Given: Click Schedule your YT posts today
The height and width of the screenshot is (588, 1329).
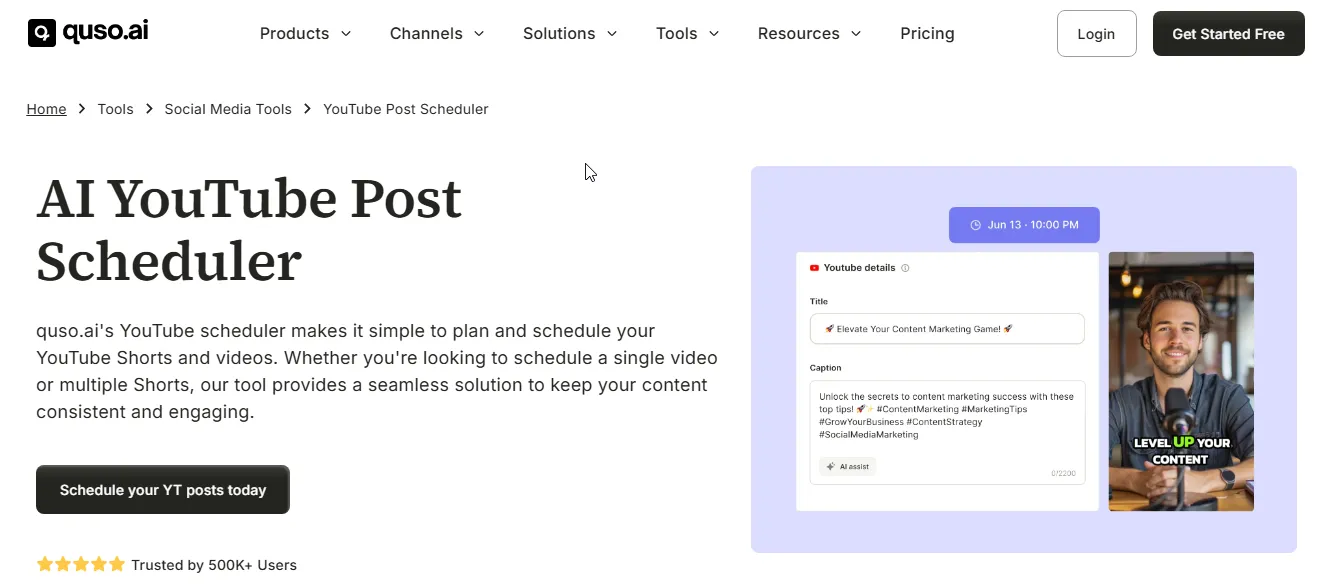Looking at the screenshot, I should [x=163, y=490].
